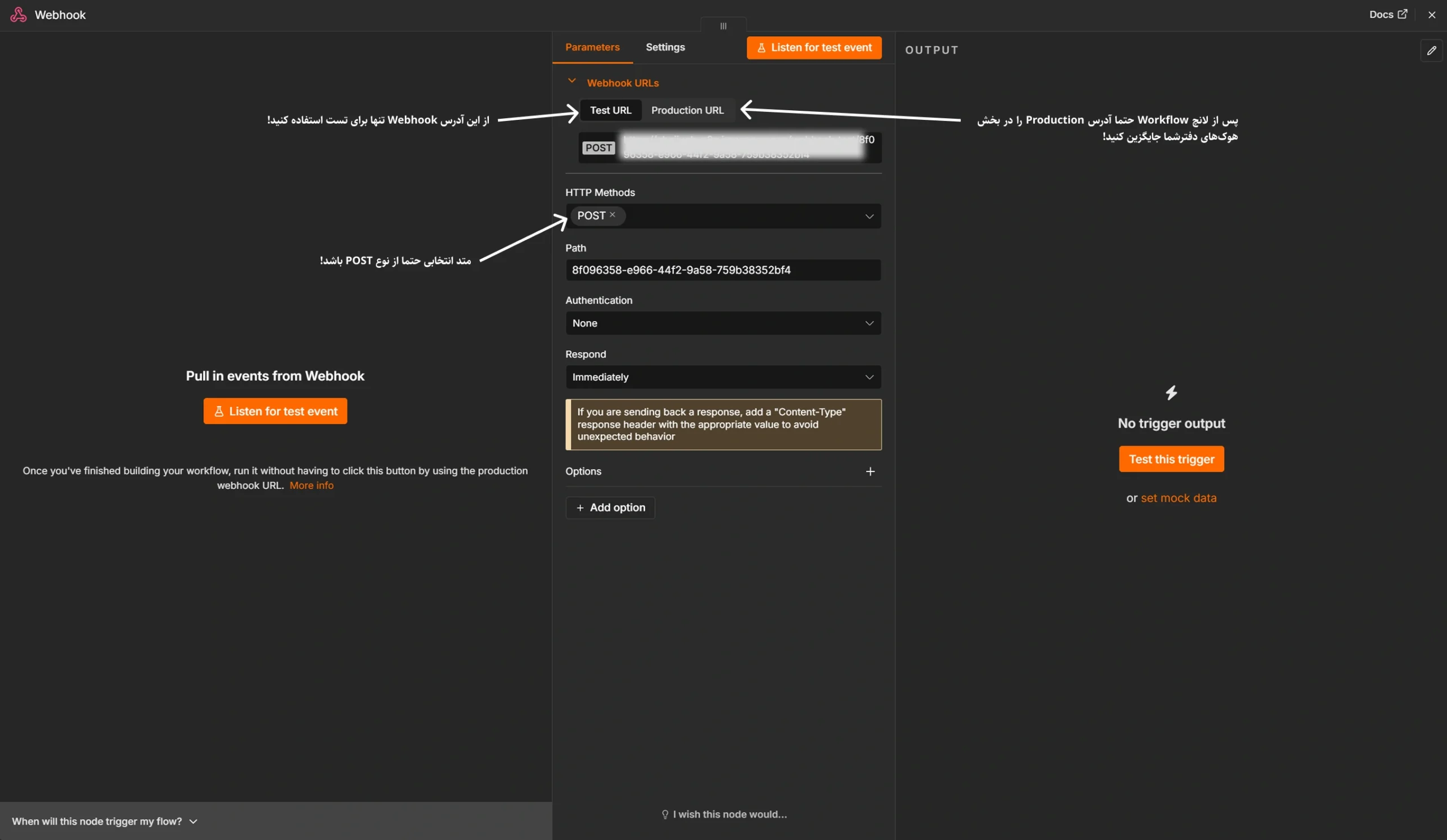Expand When will this node trigger my flow
This screenshot has width=1447, height=840.
tap(104, 821)
